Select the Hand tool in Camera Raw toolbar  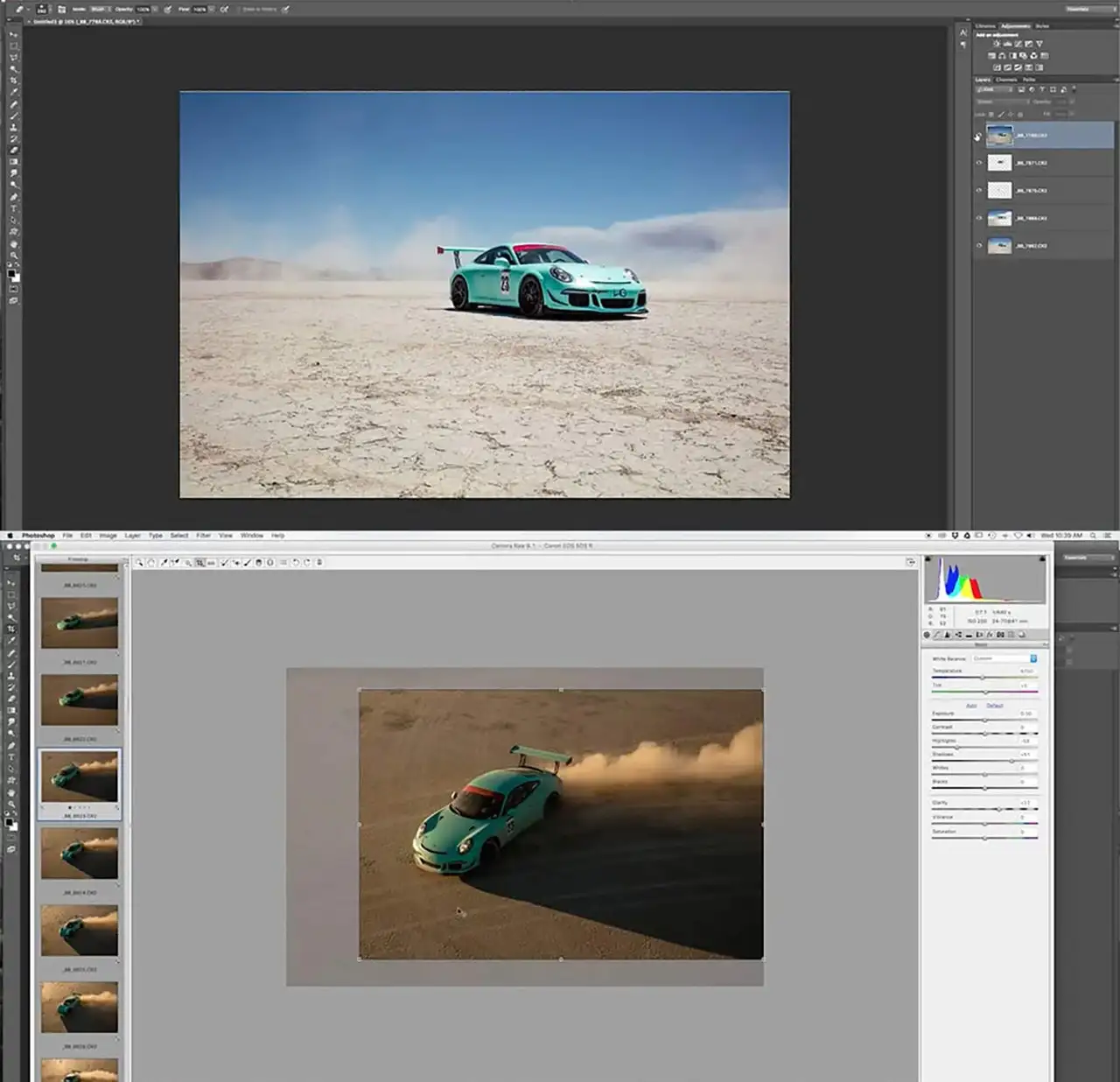point(151,563)
